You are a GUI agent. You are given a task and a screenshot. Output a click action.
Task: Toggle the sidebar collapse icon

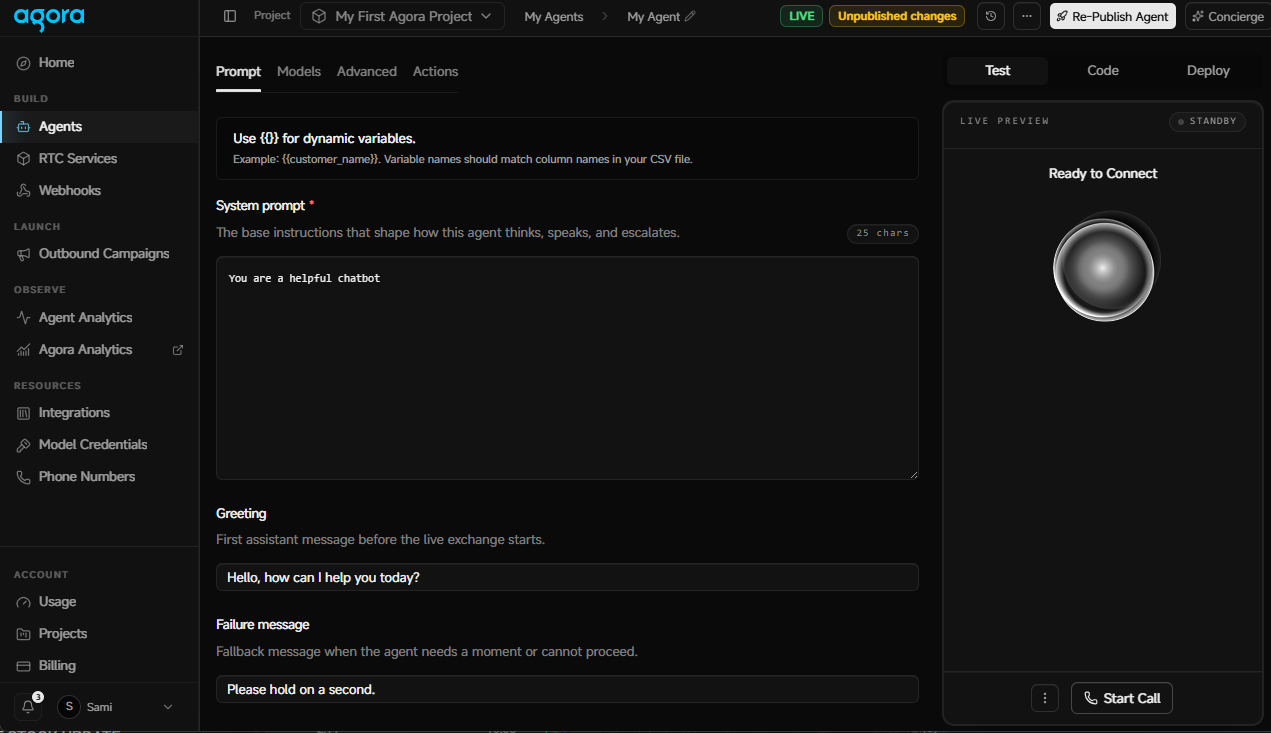(x=230, y=16)
